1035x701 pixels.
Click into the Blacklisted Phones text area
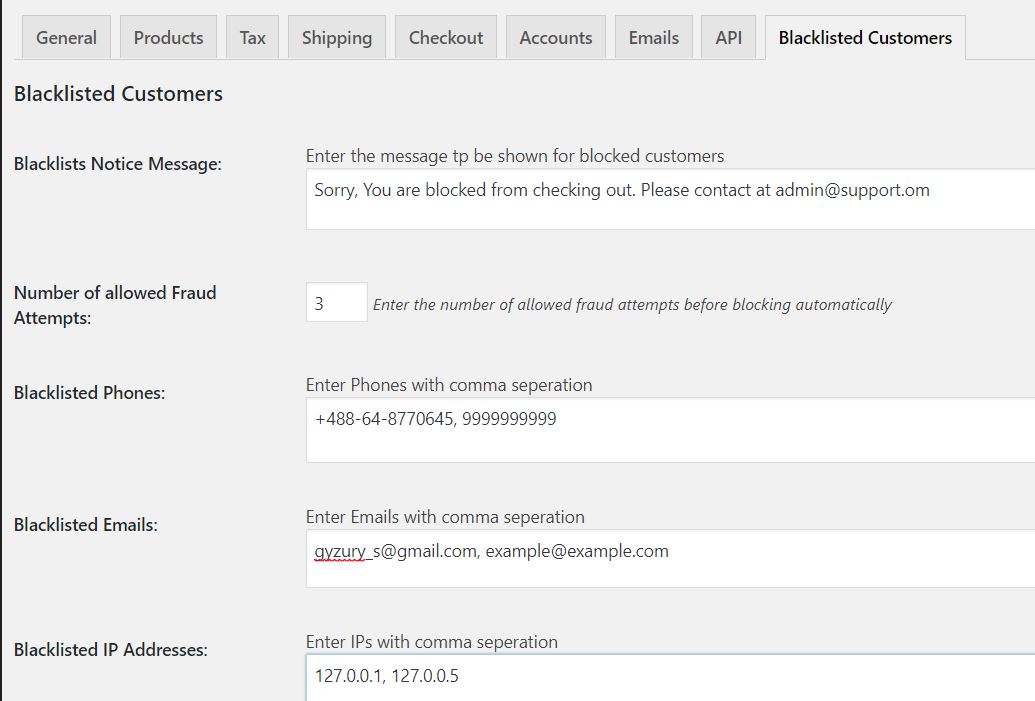pyautogui.click(x=671, y=430)
